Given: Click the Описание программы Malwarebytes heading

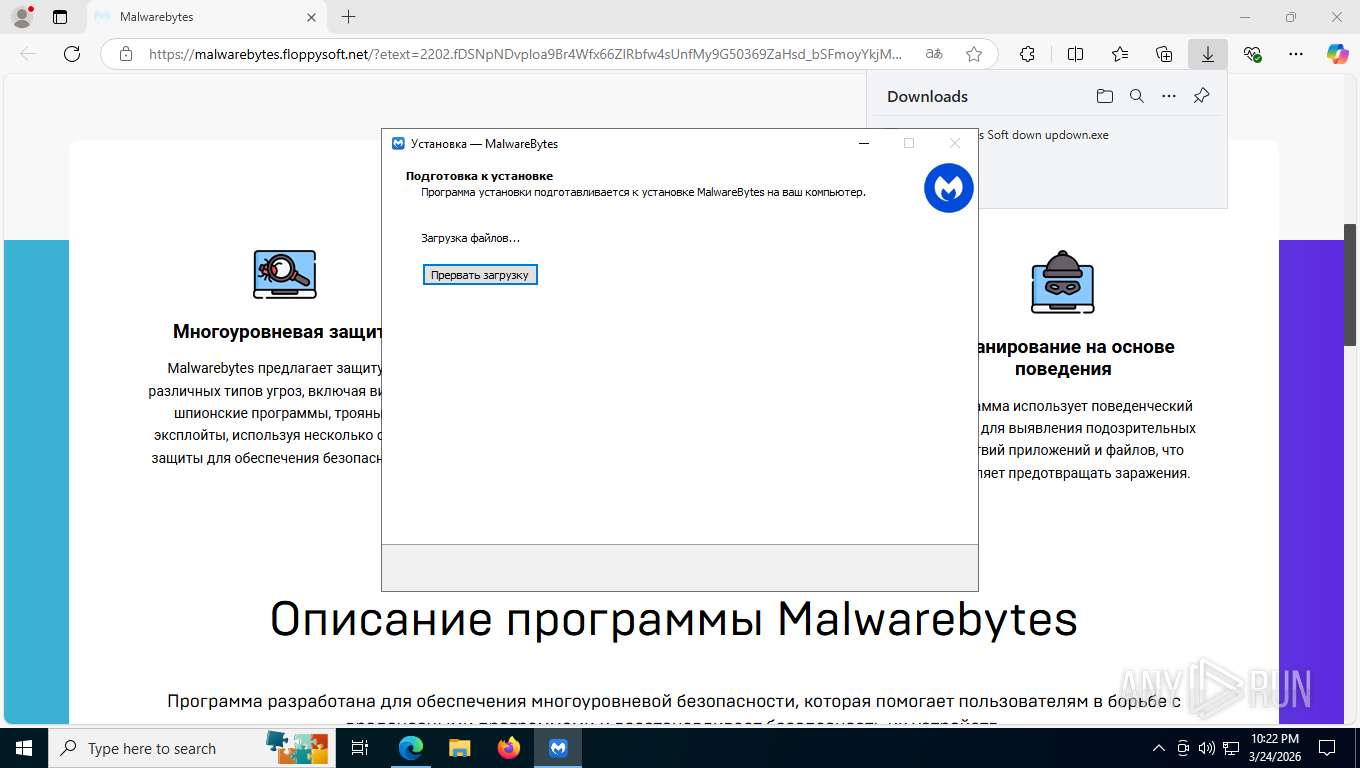Looking at the screenshot, I should (674, 619).
